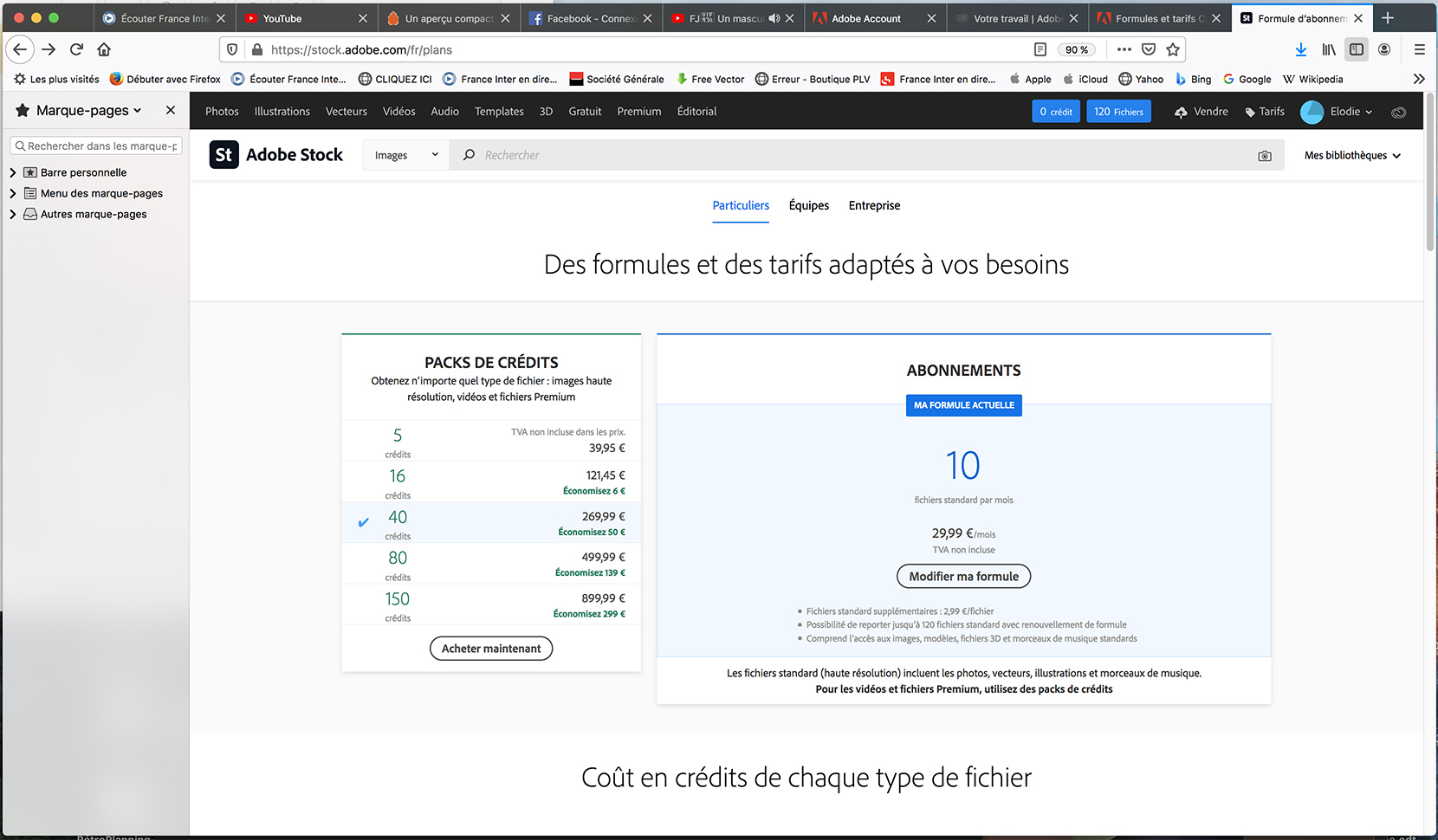
Task: Open the Firefox home page icon
Action: pyautogui.click(x=104, y=49)
